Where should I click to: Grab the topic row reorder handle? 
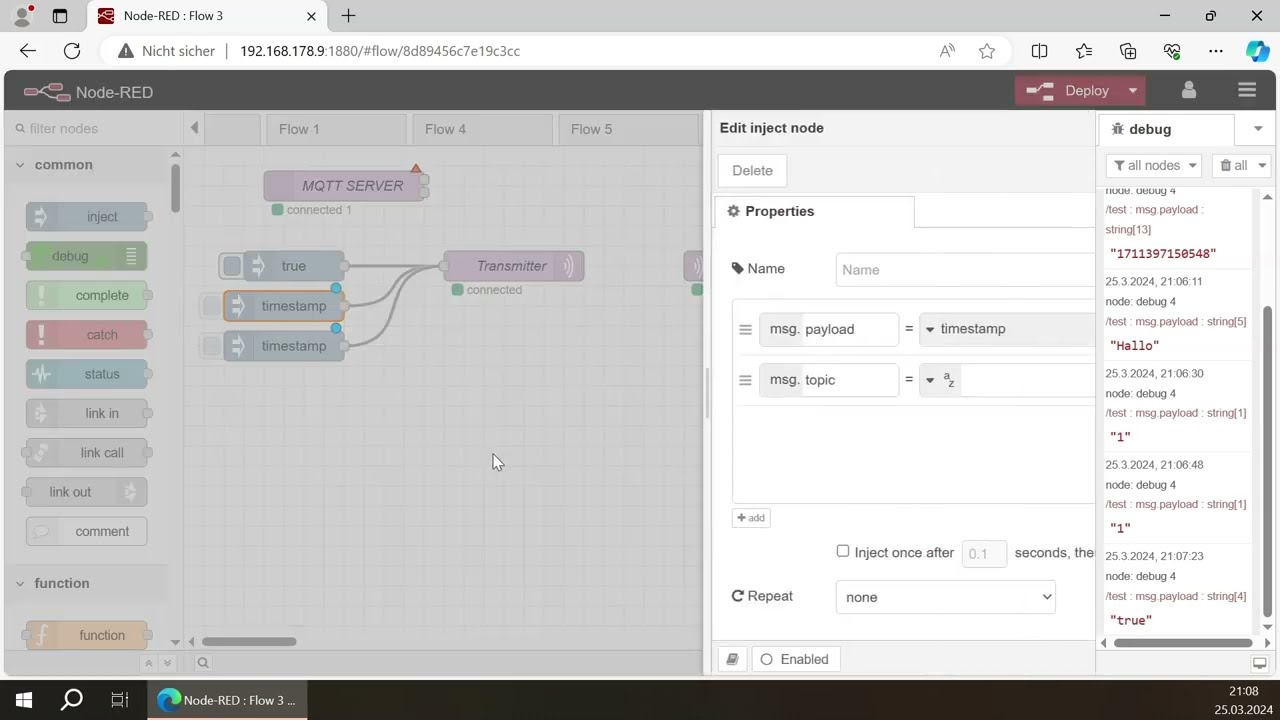click(745, 380)
